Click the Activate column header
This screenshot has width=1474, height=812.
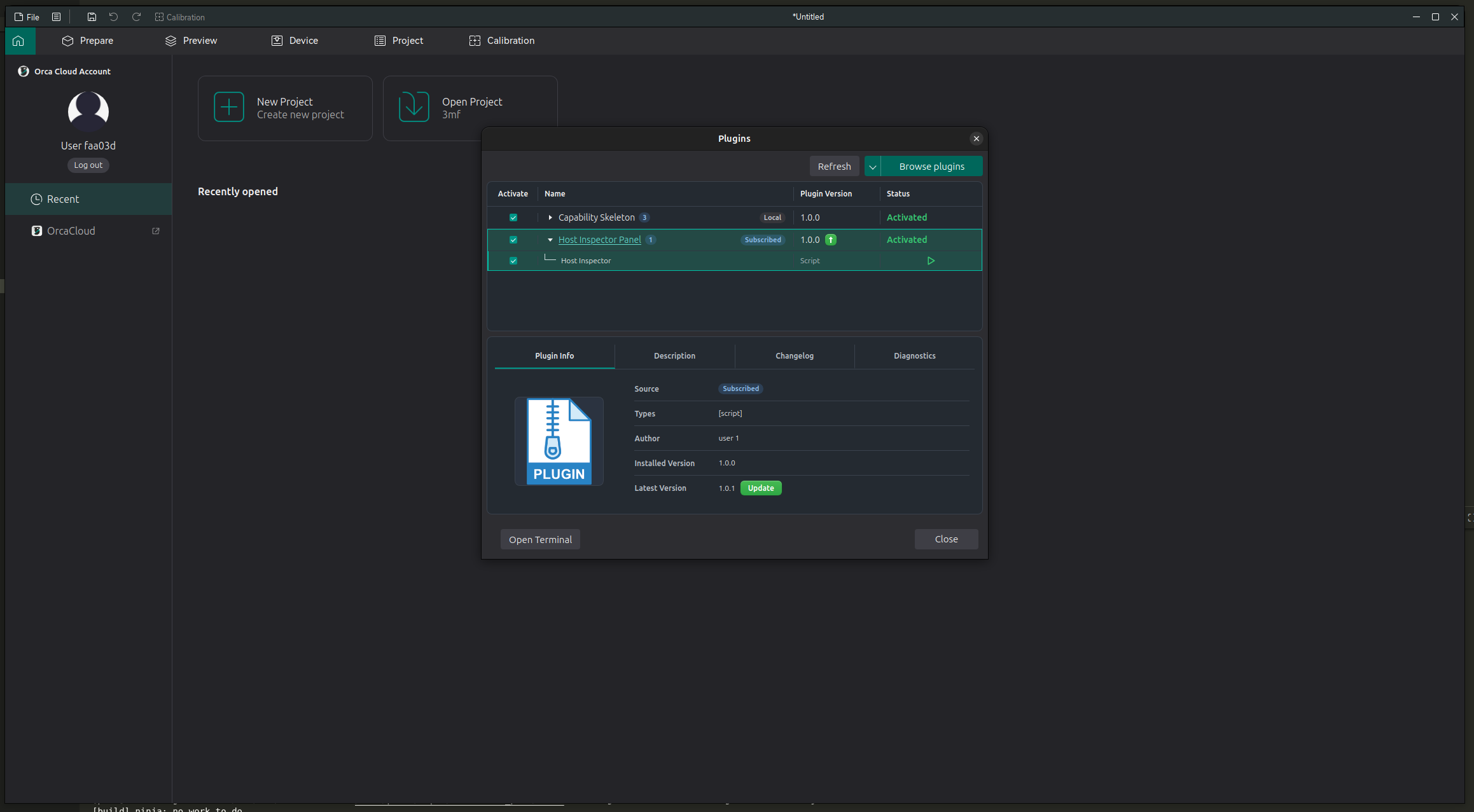(x=513, y=194)
